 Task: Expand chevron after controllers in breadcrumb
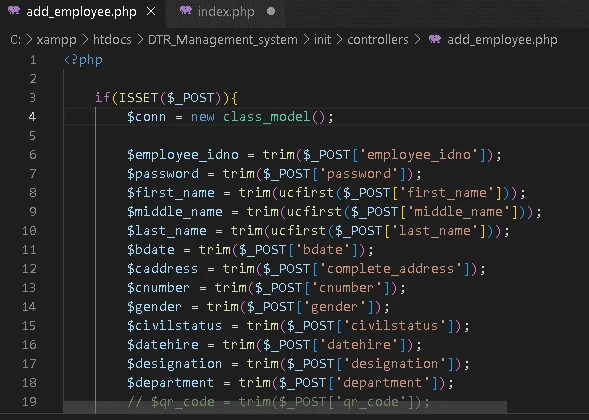point(417,40)
